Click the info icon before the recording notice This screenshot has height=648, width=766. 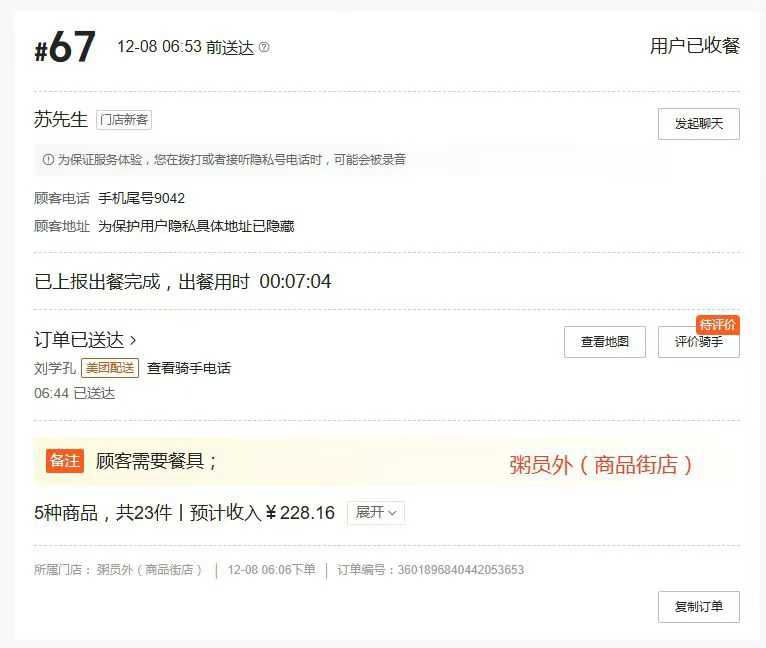pos(48,159)
